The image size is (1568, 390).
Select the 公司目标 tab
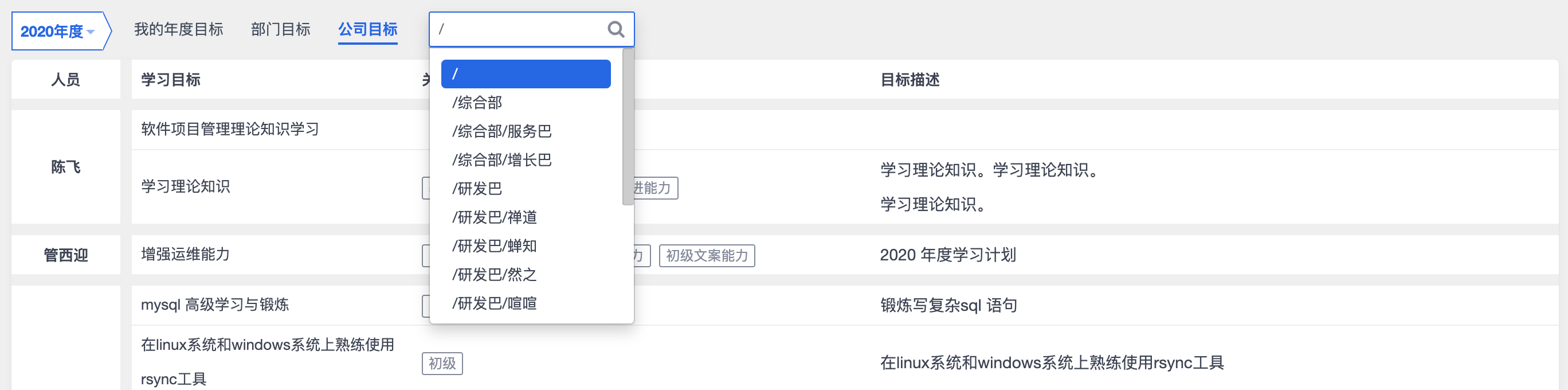coord(368,29)
